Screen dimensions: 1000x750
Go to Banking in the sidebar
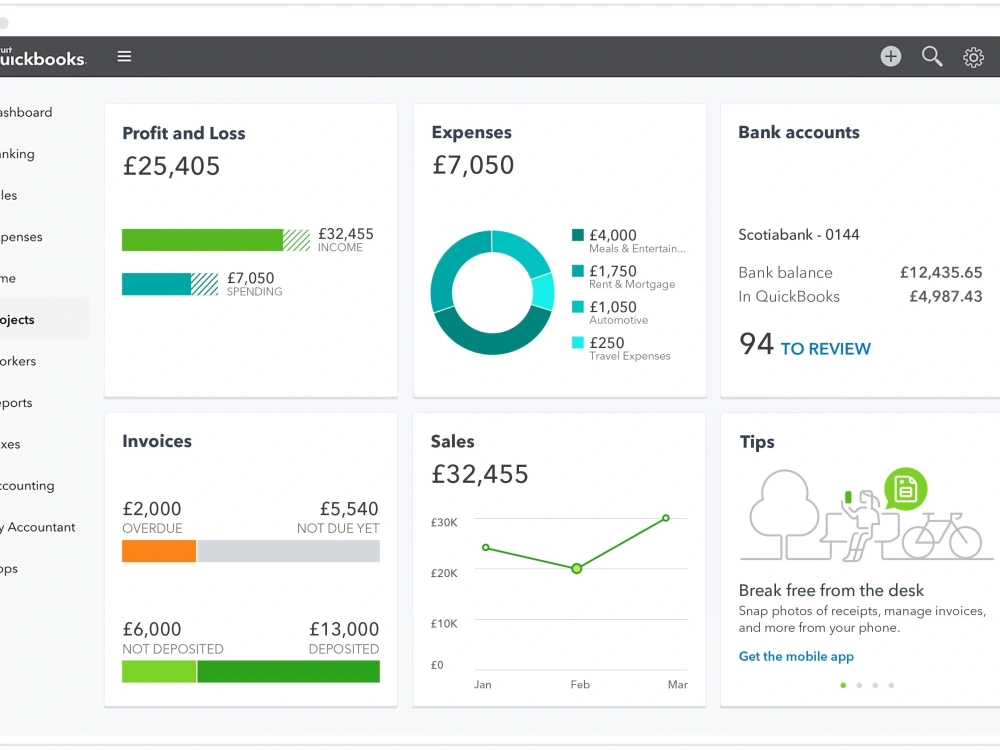point(17,154)
